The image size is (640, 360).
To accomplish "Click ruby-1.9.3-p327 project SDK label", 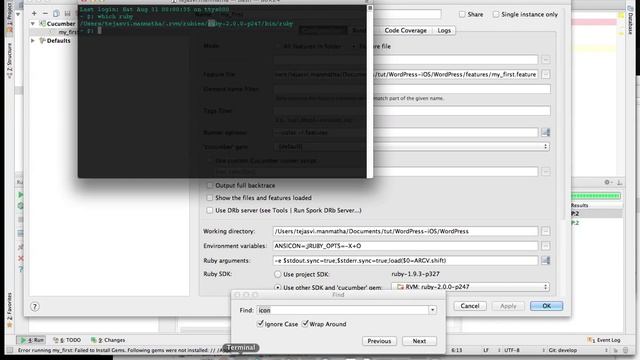I will (x=416, y=274).
